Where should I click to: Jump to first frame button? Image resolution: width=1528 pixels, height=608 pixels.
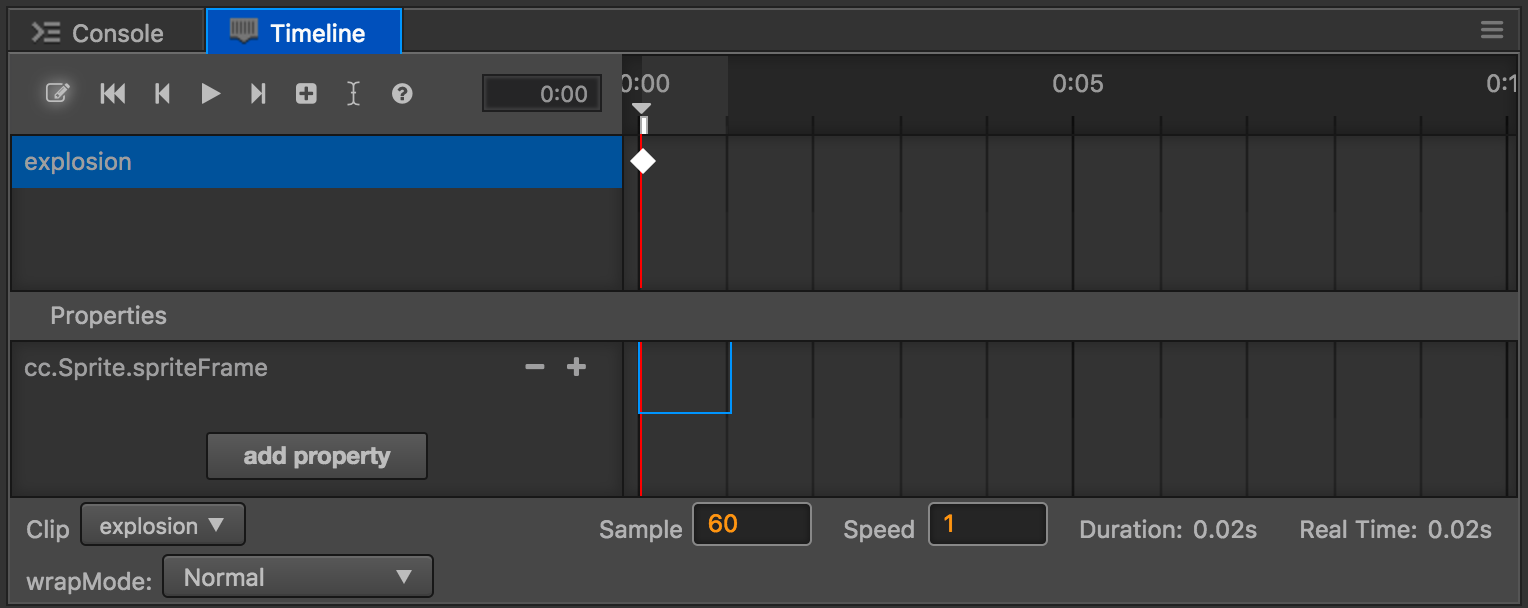113,93
